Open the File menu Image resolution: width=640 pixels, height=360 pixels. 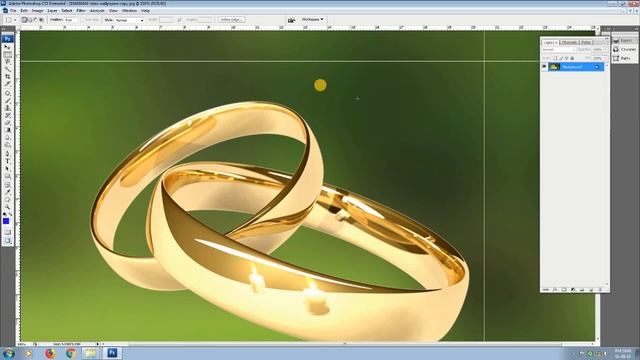pos(13,11)
